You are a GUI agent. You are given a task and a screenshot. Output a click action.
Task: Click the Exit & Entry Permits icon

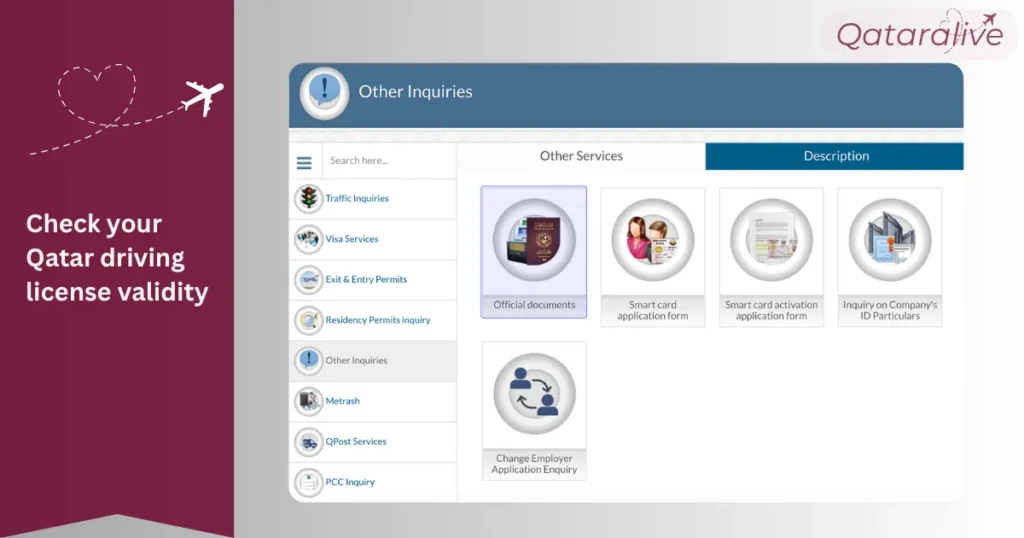(x=308, y=279)
